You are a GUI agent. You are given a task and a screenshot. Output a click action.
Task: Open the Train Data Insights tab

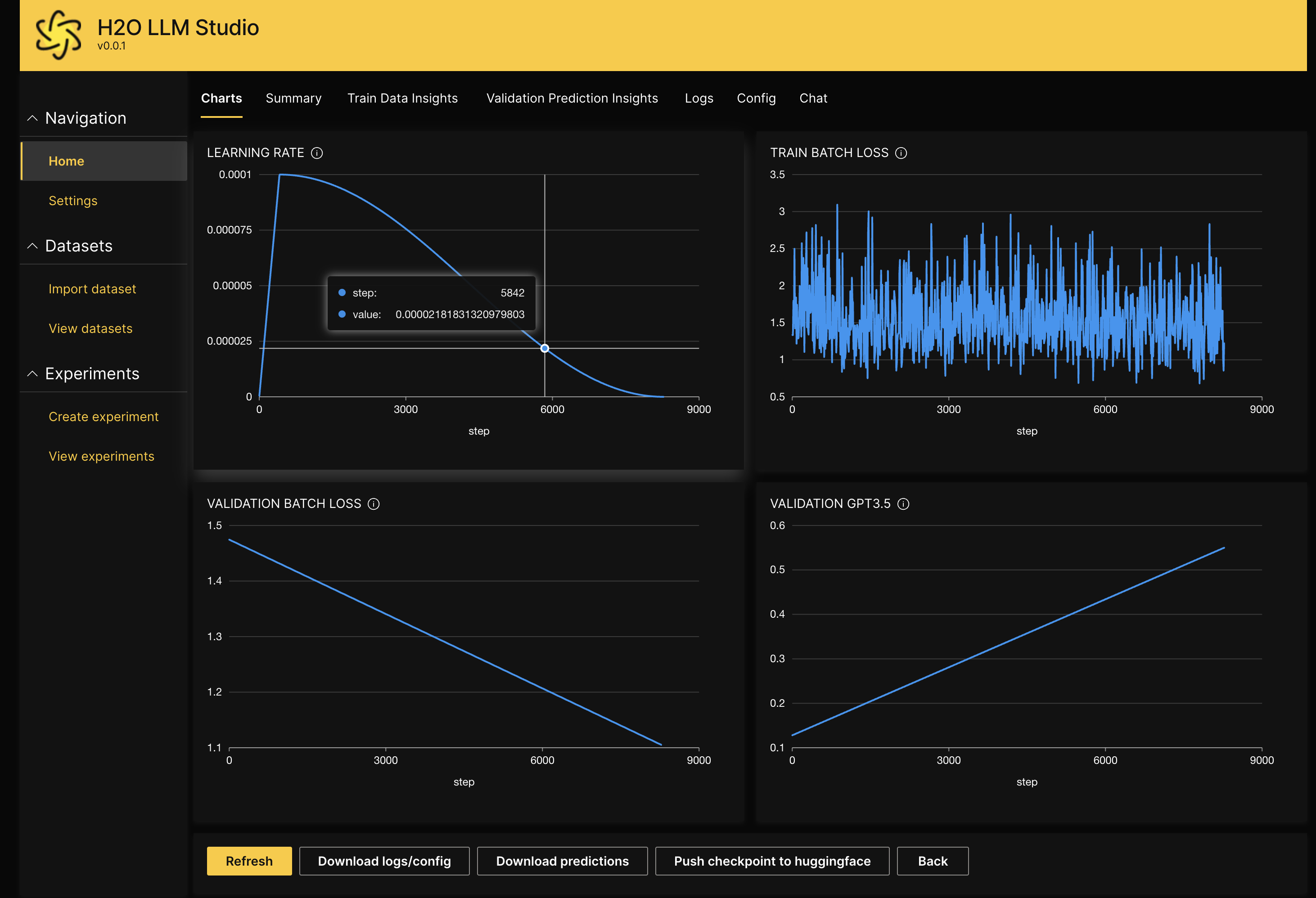402,98
